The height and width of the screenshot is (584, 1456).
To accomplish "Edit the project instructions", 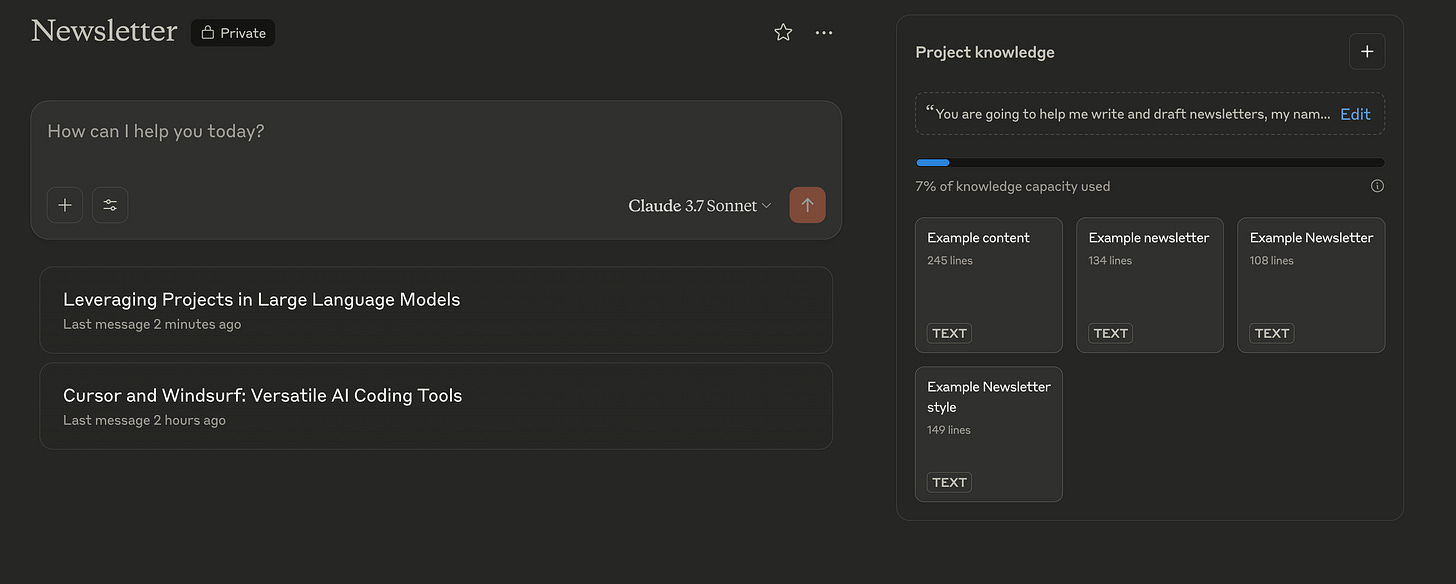I will pos(1355,114).
